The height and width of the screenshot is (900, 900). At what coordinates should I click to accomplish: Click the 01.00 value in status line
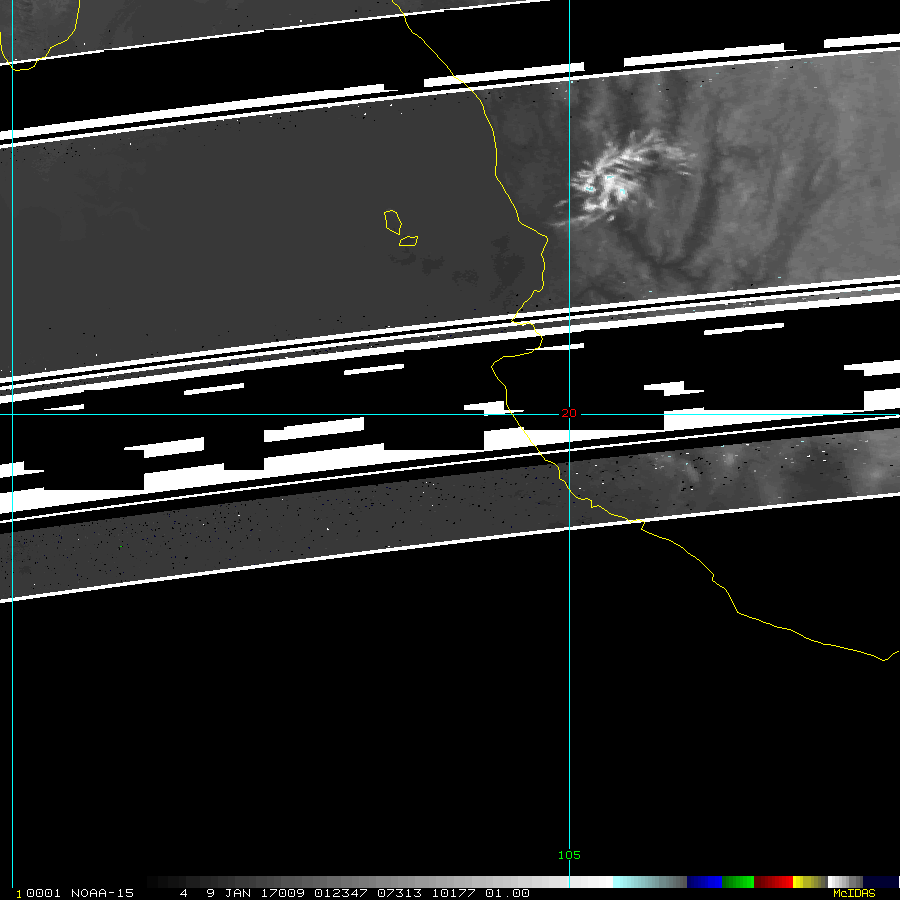tap(507, 893)
